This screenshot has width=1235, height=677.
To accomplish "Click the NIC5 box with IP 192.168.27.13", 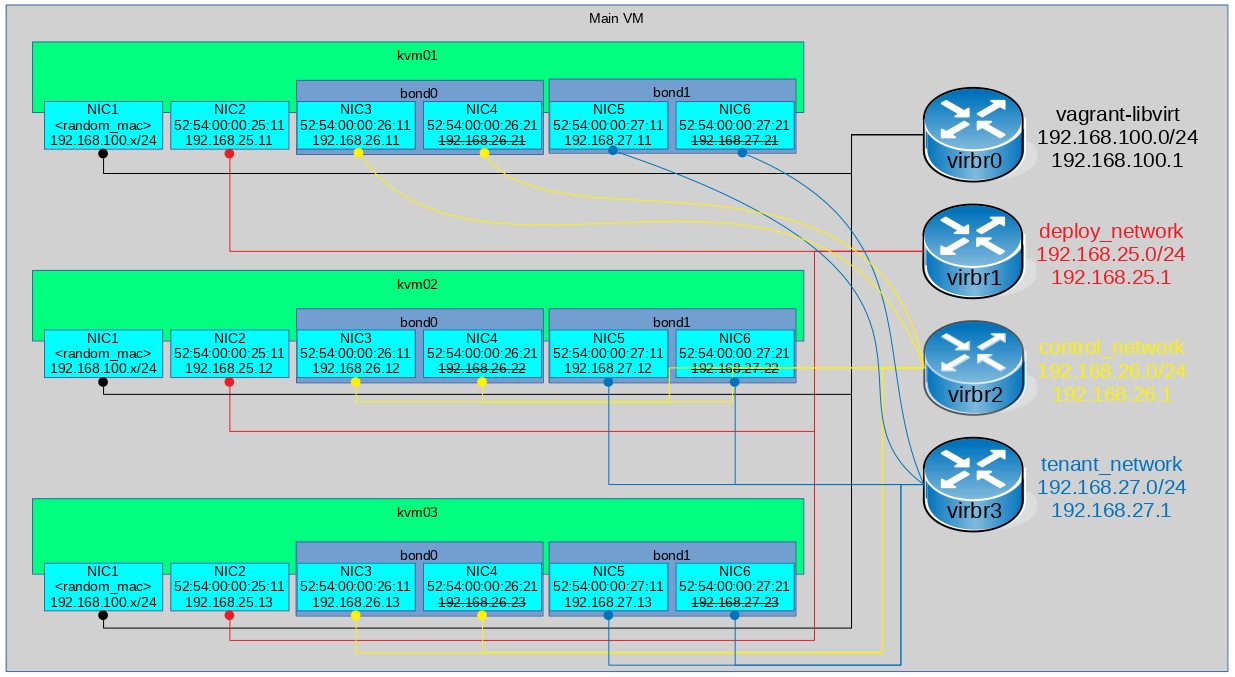I will 608,586.
